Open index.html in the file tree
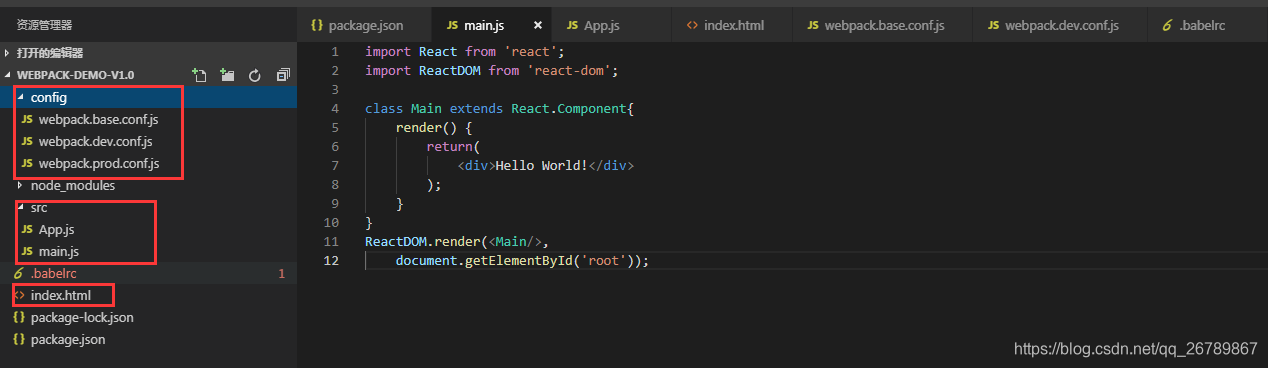The width and height of the screenshot is (1268, 368). 148,295
